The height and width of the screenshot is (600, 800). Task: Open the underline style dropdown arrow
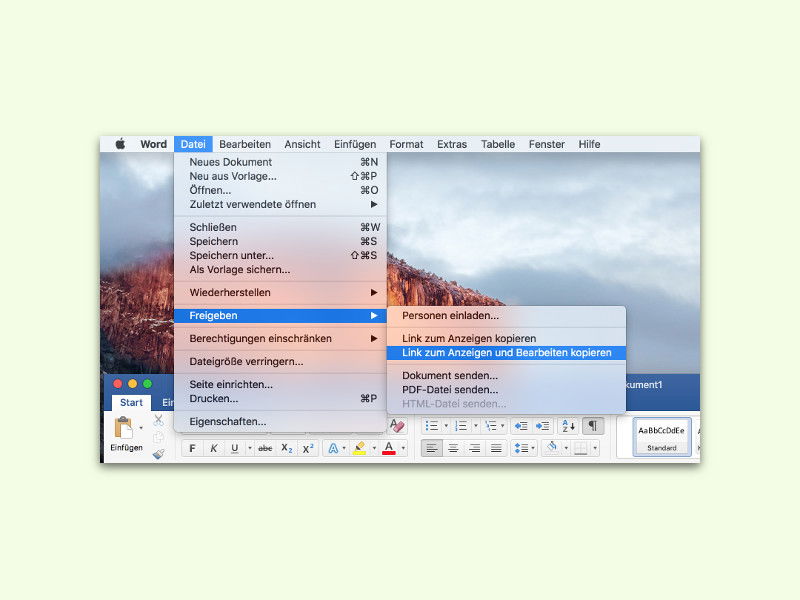point(250,448)
